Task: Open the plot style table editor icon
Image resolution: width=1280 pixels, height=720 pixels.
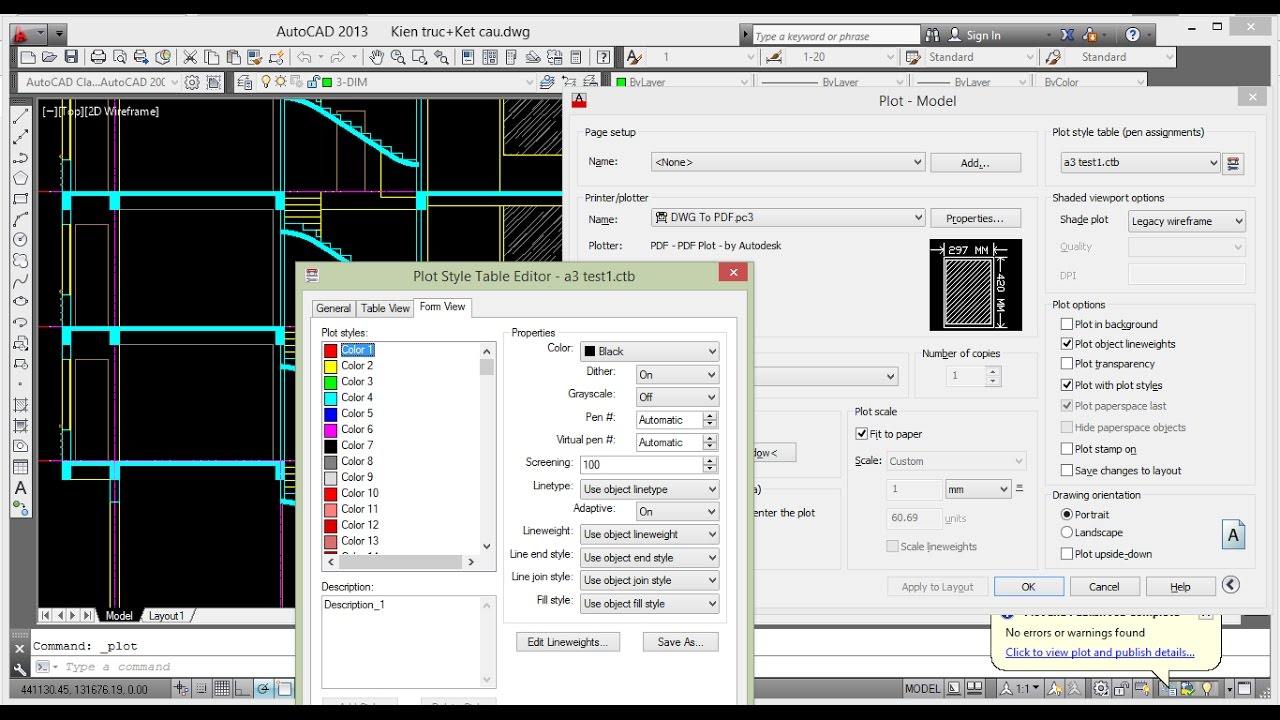Action: pyautogui.click(x=1233, y=163)
